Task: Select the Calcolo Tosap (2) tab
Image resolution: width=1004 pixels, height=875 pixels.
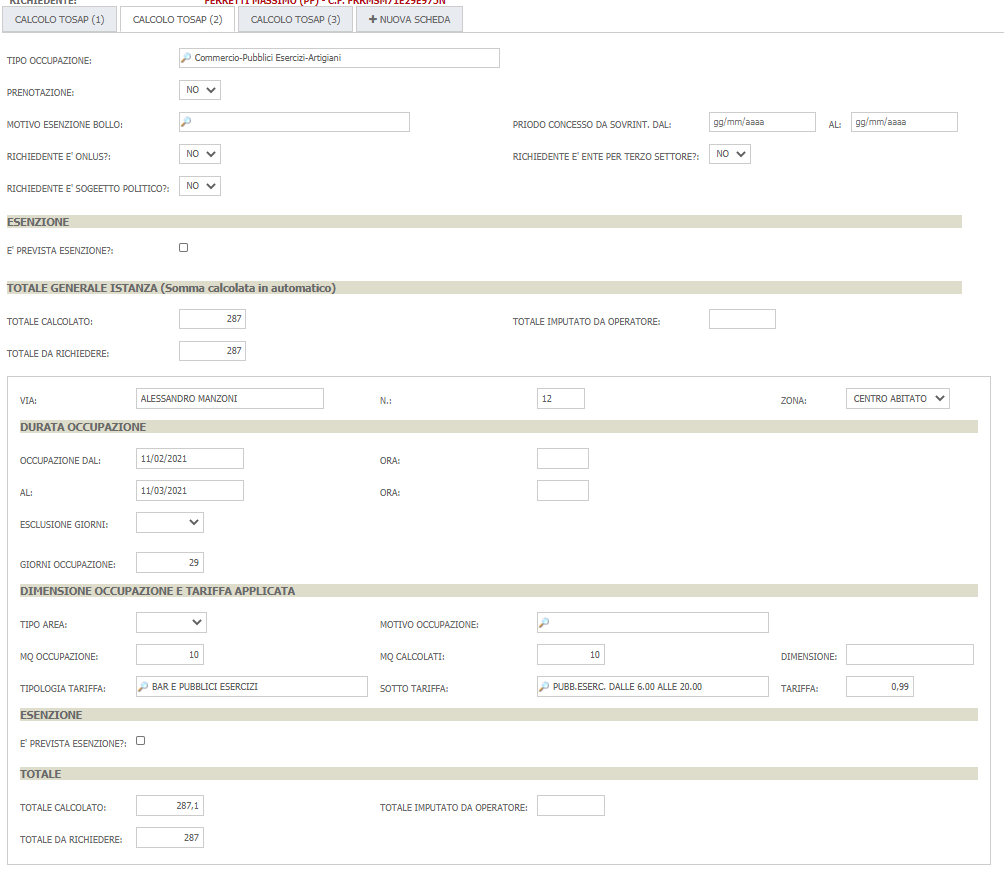Action: tap(177, 19)
